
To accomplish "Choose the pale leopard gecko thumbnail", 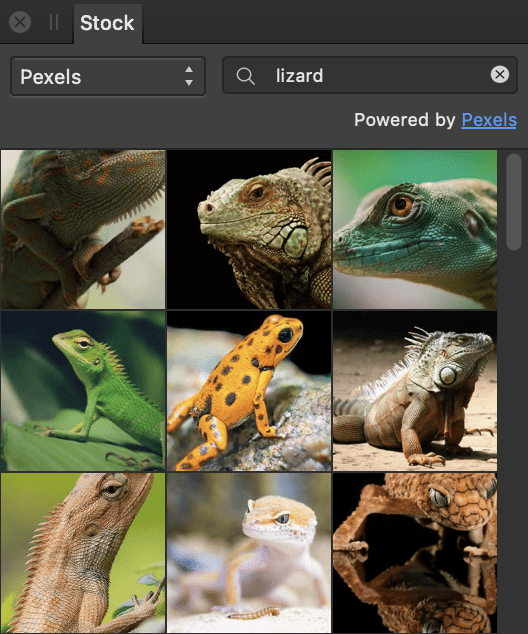I will coord(249,553).
